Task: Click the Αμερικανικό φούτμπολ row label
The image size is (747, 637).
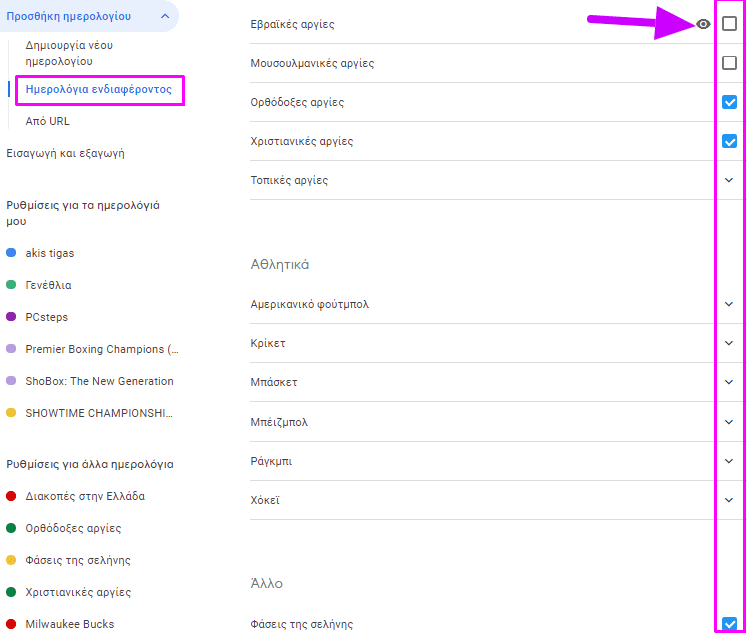Action: pyautogui.click(x=310, y=304)
